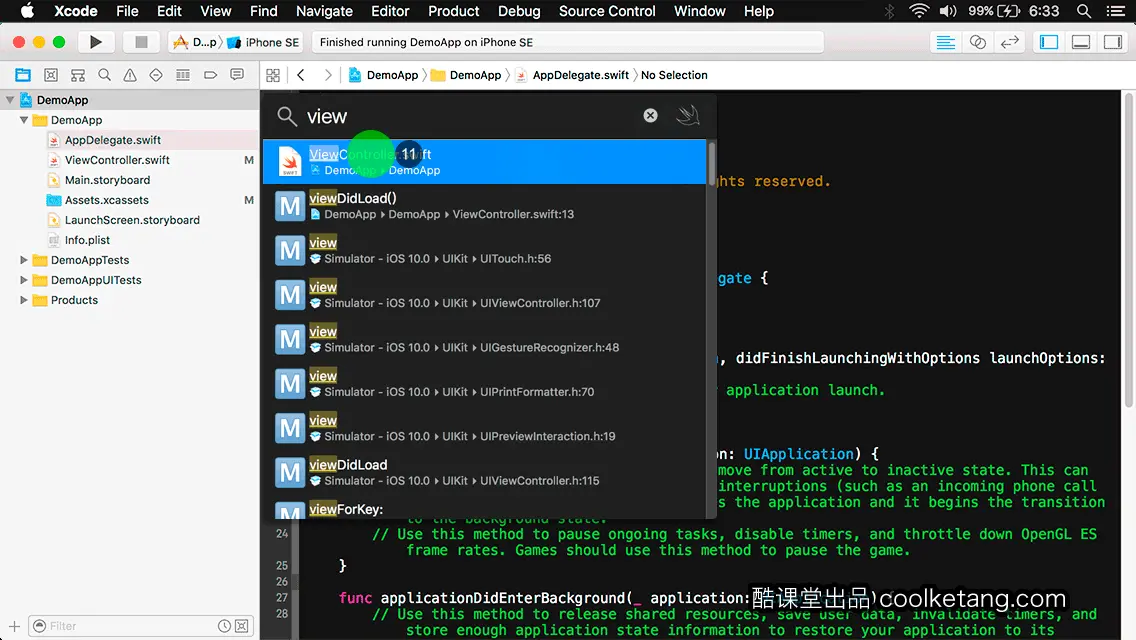The width and height of the screenshot is (1136, 640).
Task: Open the Report navigator speech bubble icon
Action: click(237, 75)
